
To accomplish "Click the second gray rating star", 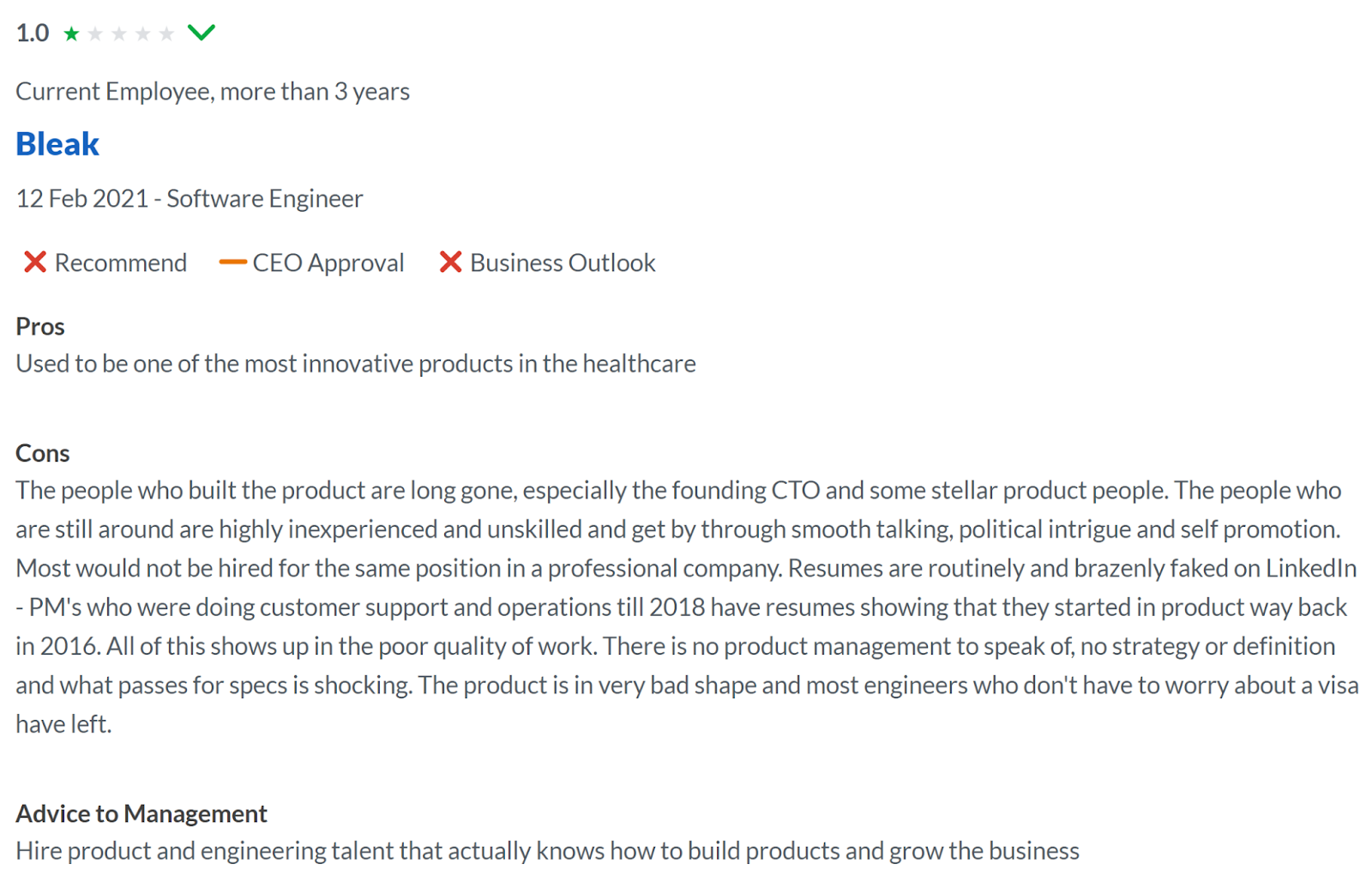I will click(95, 33).
